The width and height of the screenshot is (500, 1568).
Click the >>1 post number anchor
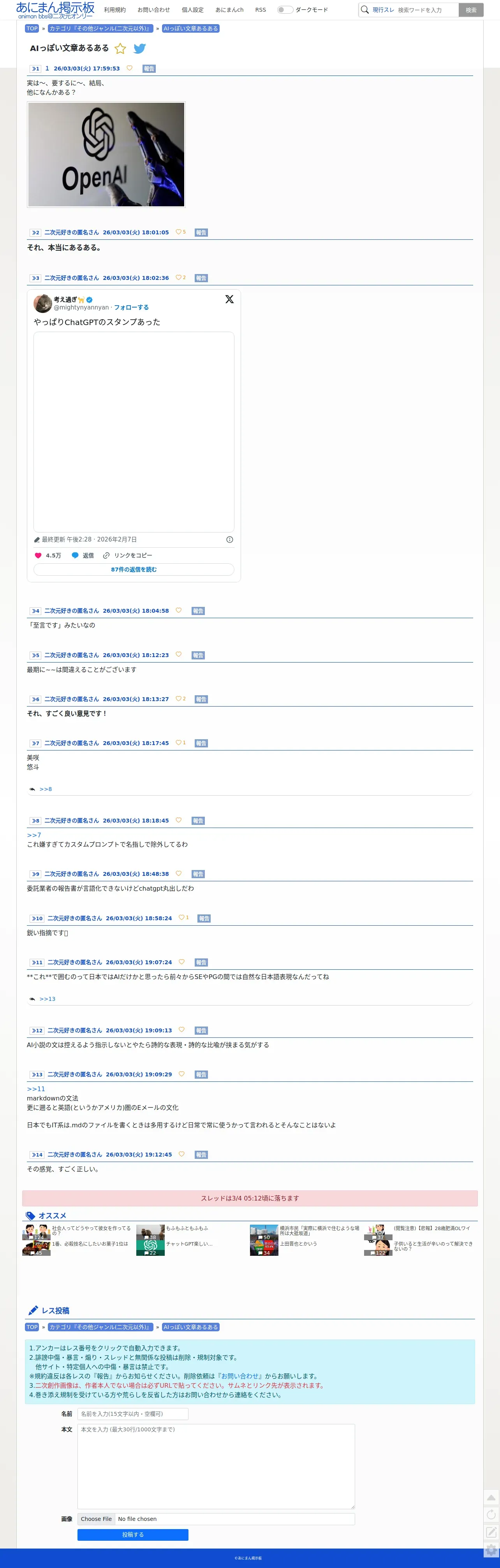[35, 69]
